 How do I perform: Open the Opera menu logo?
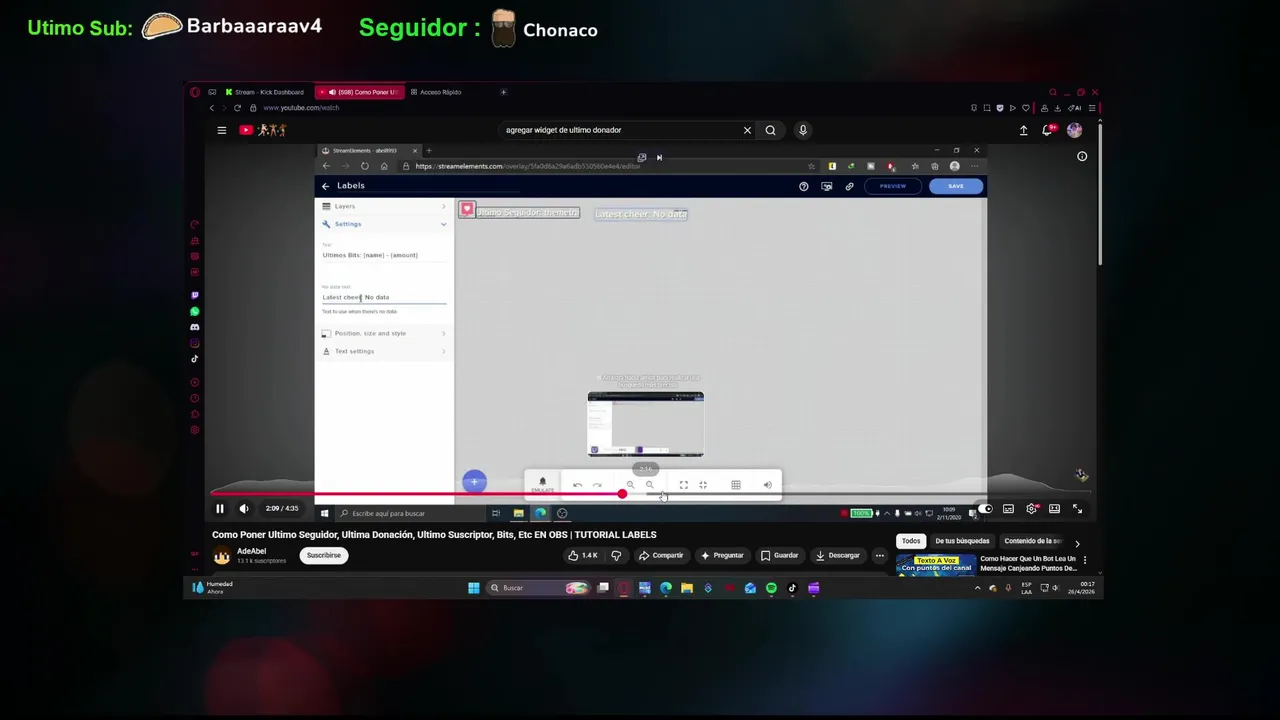[x=195, y=92]
